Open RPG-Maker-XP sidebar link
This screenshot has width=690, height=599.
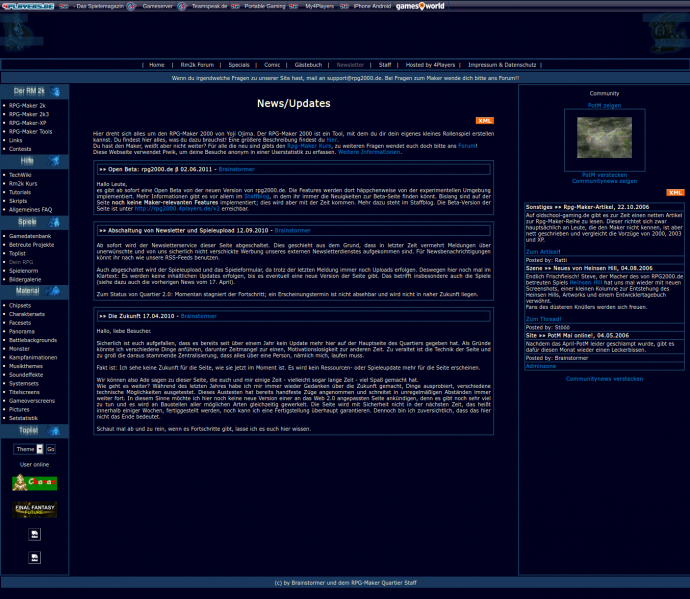(28, 123)
